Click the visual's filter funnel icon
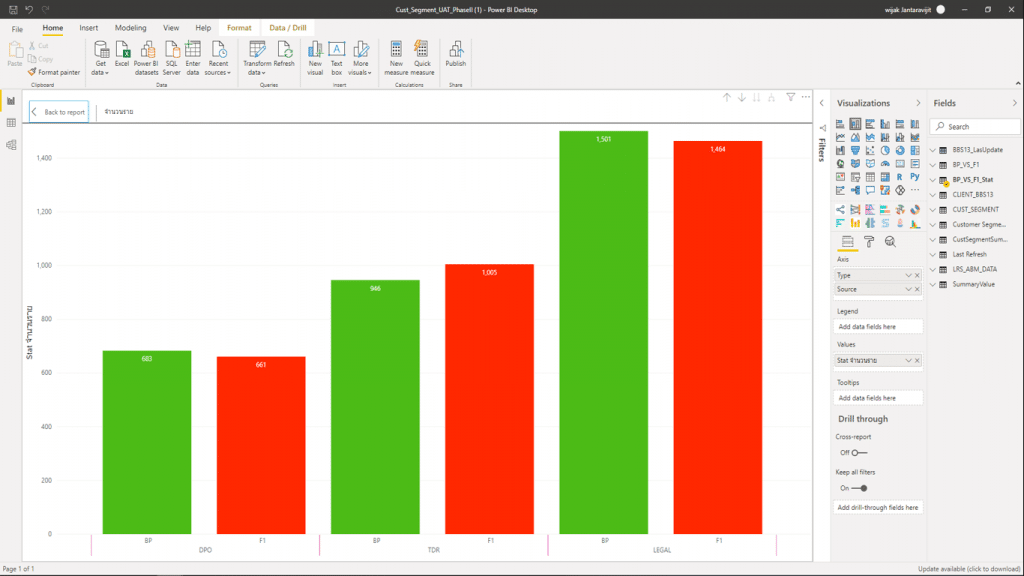 tap(790, 97)
